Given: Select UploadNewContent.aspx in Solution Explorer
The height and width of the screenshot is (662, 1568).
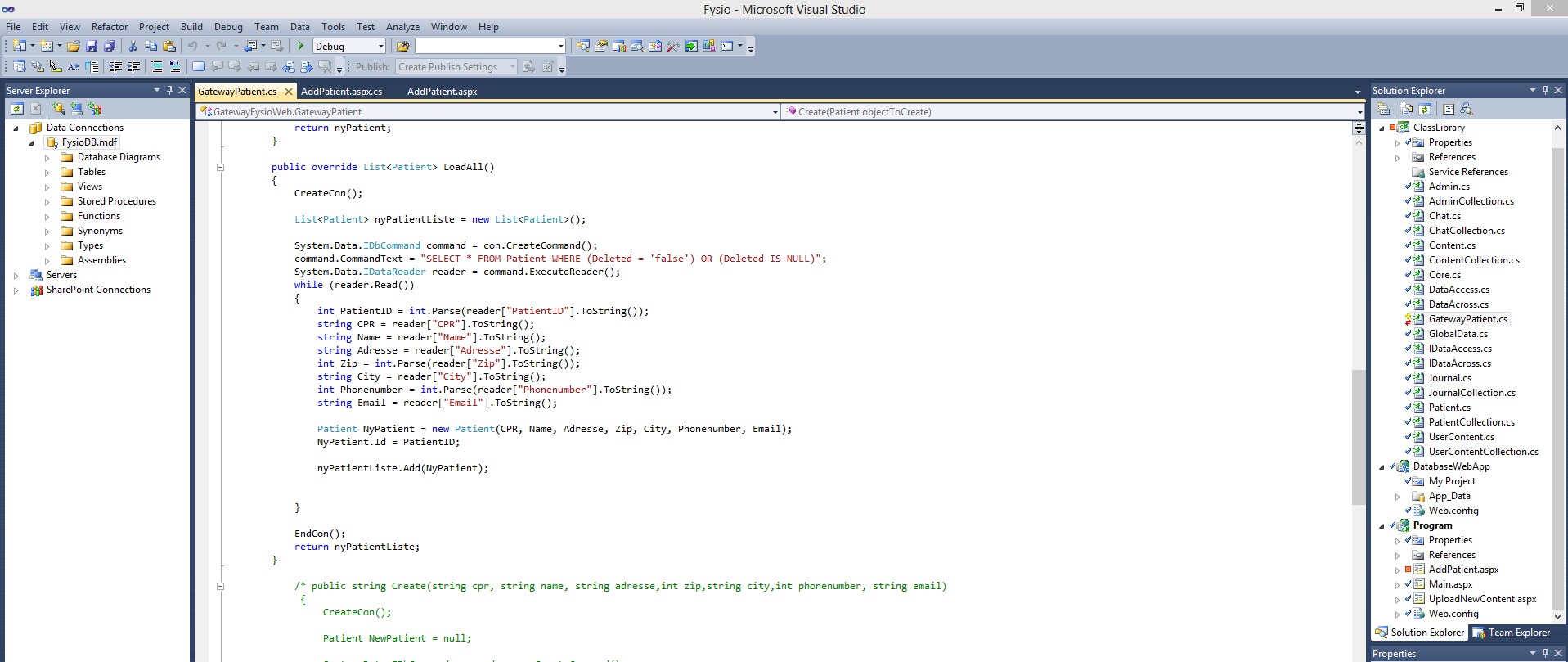Looking at the screenshot, I should (x=1482, y=599).
